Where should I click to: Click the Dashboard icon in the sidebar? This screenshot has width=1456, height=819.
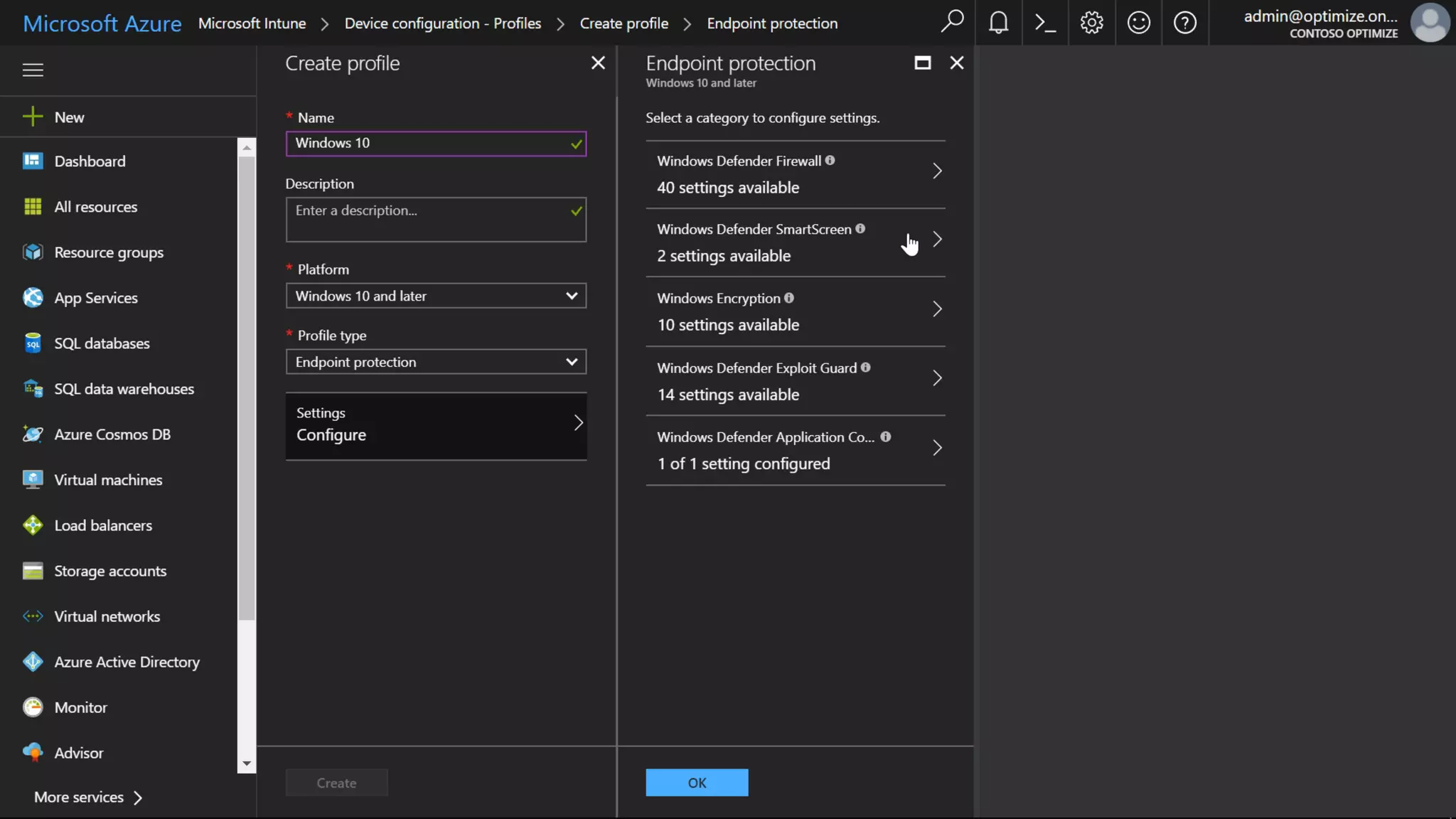pos(33,161)
